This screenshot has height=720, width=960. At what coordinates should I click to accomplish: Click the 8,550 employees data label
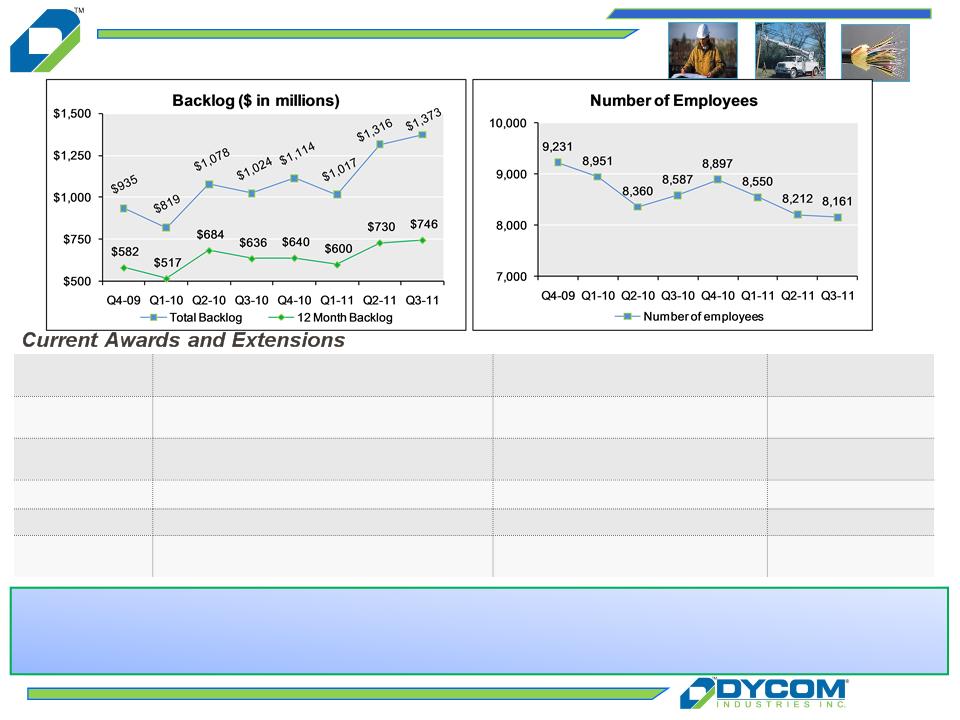point(757,181)
